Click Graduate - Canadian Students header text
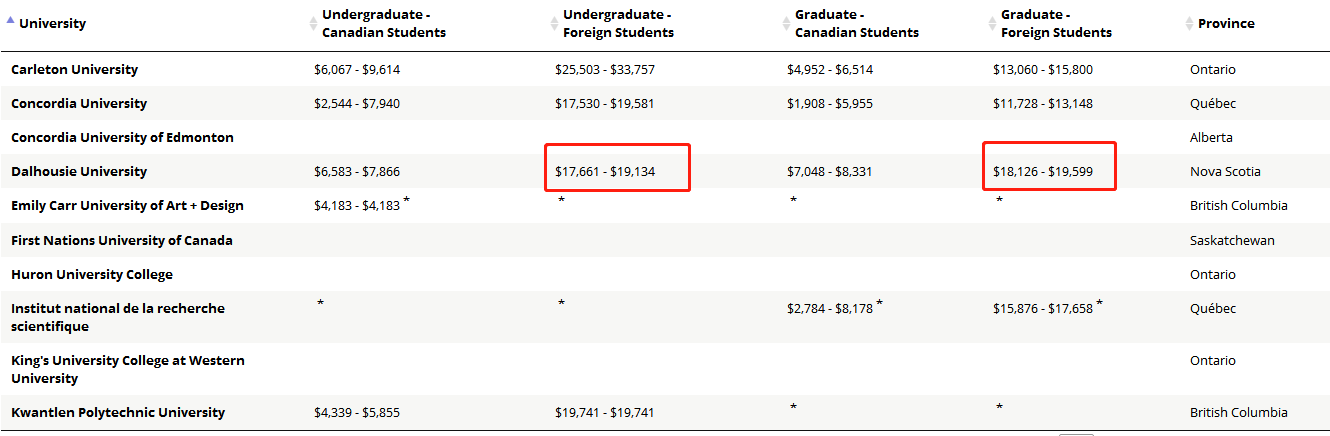Image resolution: width=1330 pixels, height=436 pixels. click(857, 23)
